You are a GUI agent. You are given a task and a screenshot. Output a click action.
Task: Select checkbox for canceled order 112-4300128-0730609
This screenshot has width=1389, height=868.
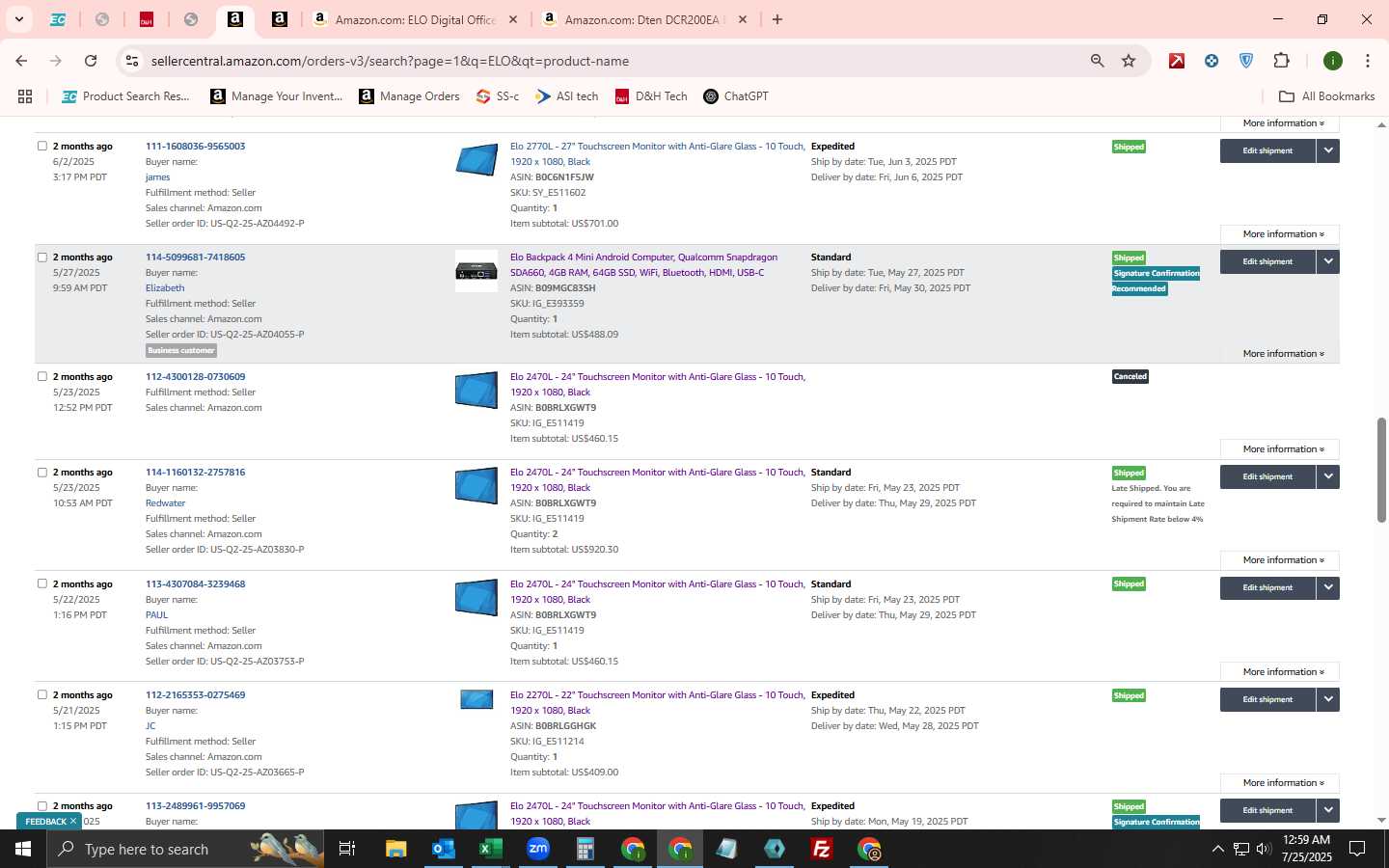coord(42,377)
